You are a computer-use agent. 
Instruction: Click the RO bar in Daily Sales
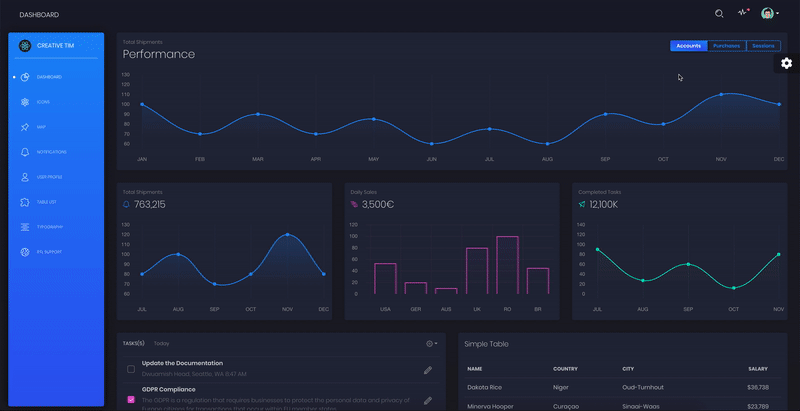click(507, 265)
